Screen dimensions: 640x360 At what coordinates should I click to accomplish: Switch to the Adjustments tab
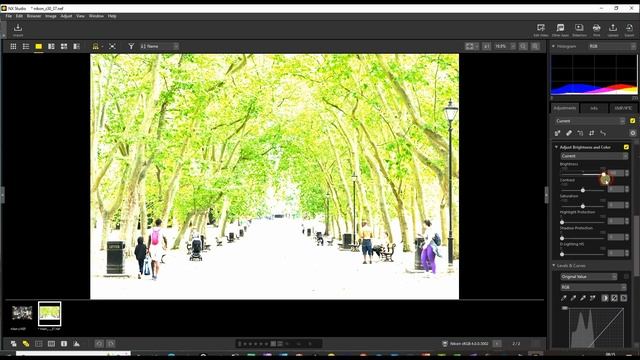(565, 108)
